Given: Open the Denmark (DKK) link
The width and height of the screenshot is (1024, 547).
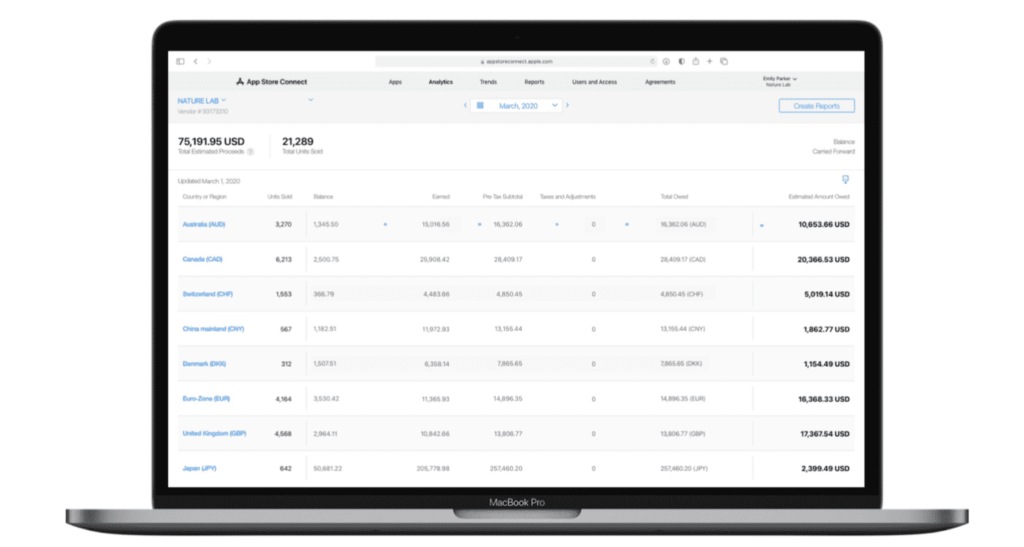Looking at the screenshot, I should tap(204, 364).
